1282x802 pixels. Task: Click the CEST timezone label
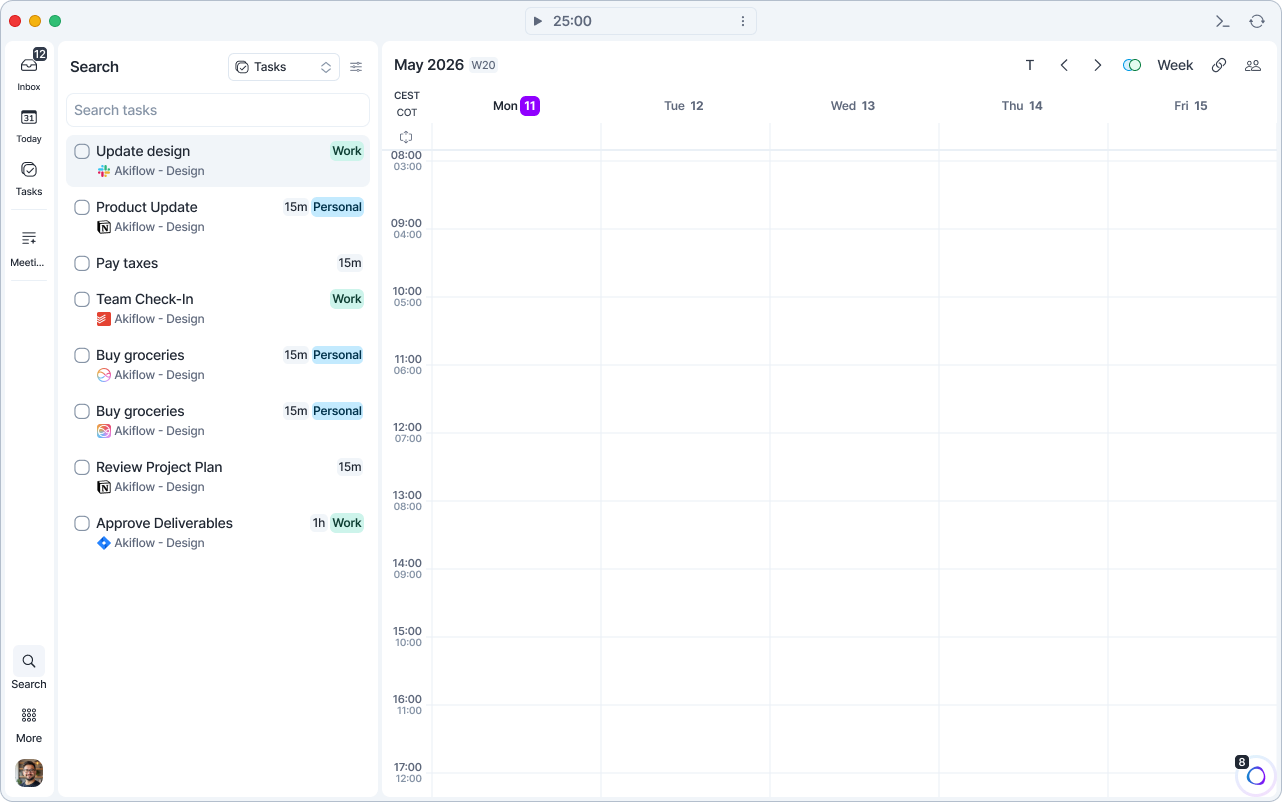[407, 96]
